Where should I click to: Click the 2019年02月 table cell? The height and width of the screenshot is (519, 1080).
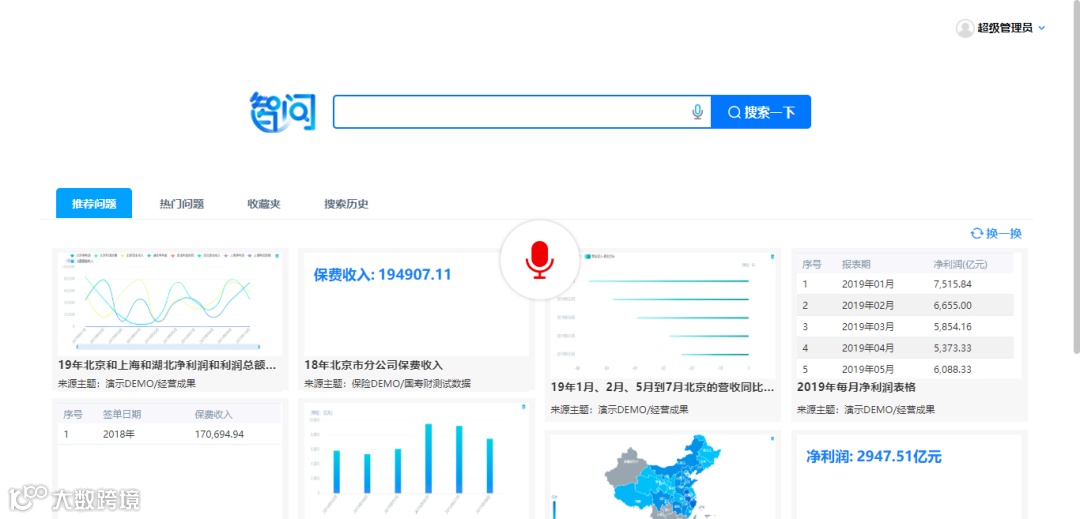point(868,305)
